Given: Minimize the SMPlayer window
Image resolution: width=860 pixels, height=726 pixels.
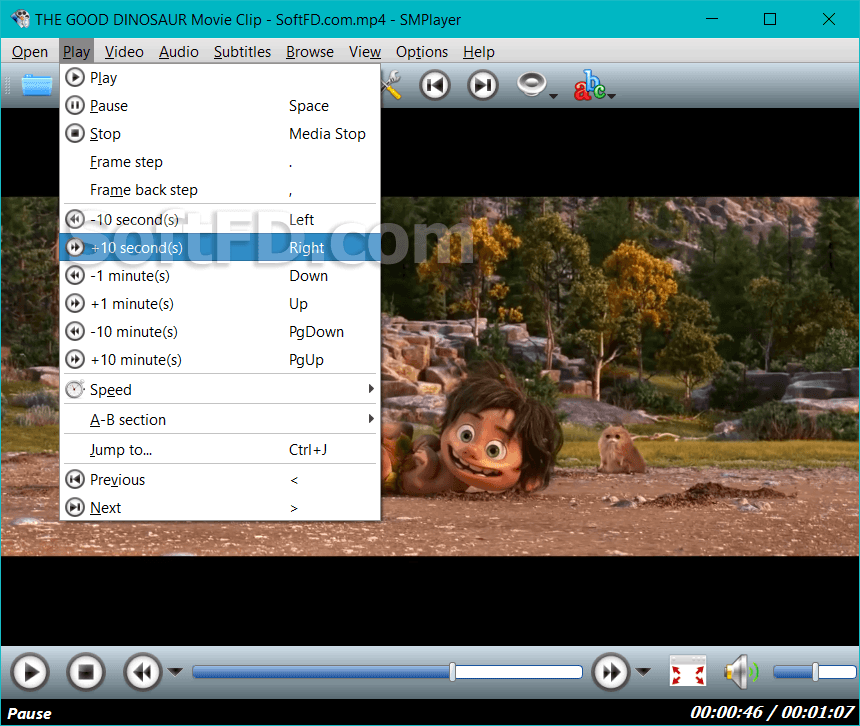Looking at the screenshot, I should point(712,19).
